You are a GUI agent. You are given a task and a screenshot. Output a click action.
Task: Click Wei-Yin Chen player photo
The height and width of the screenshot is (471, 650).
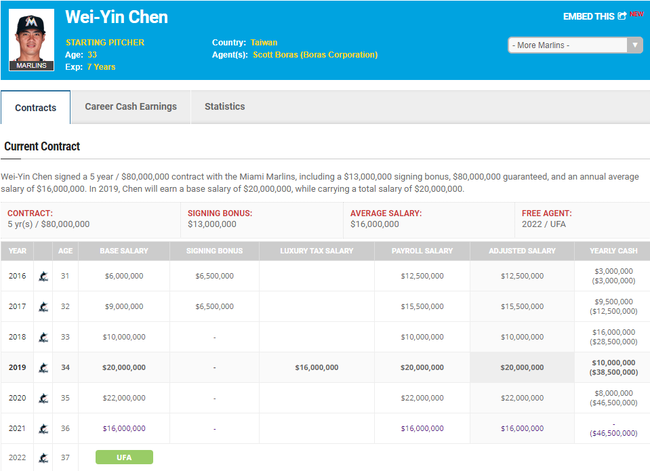click(x=32, y=40)
